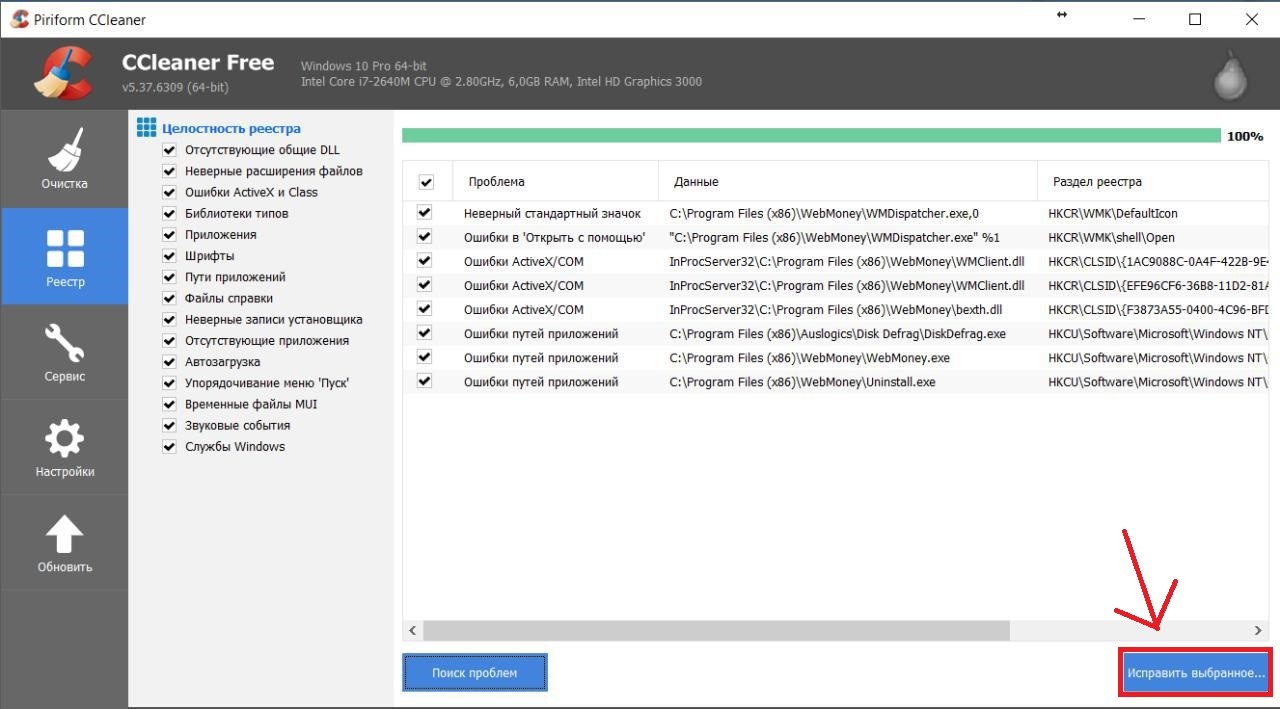
Task: Select the Auslogics DiskDefrag.exe data cell
Action: coord(837,333)
